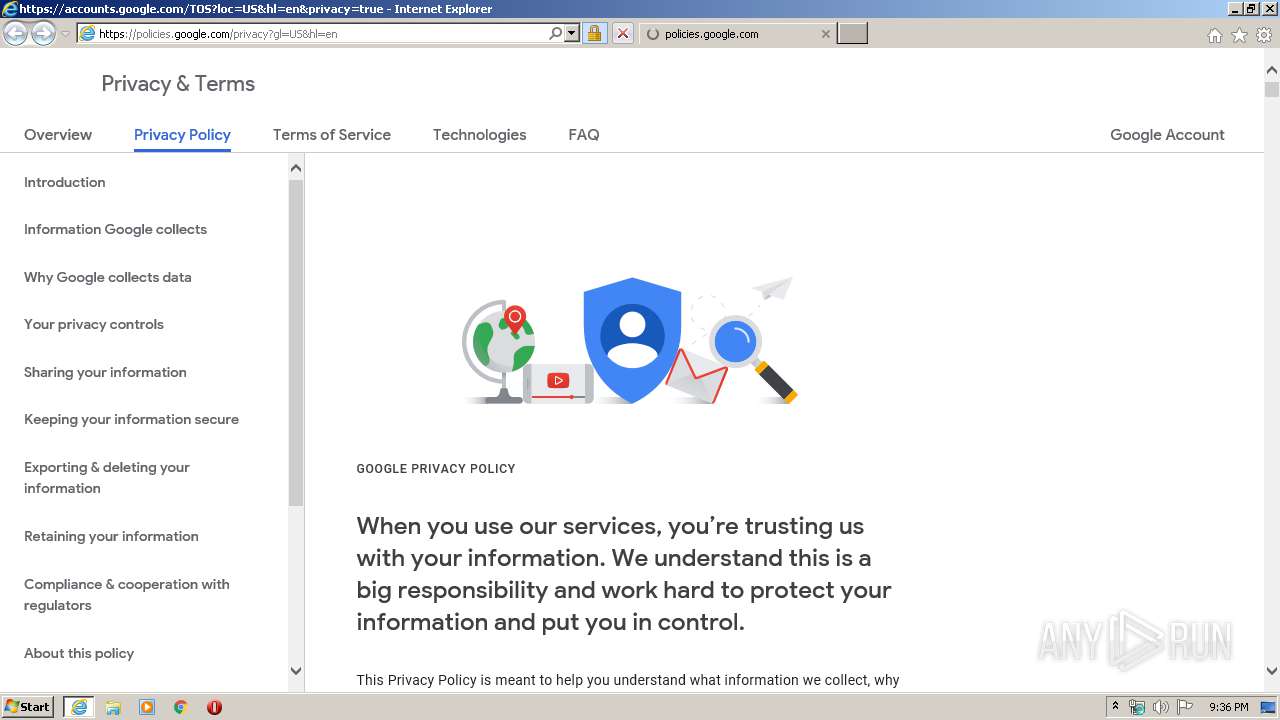This screenshot has width=1280, height=720.
Task: Open Your privacy controls section
Action: [94, 324]
